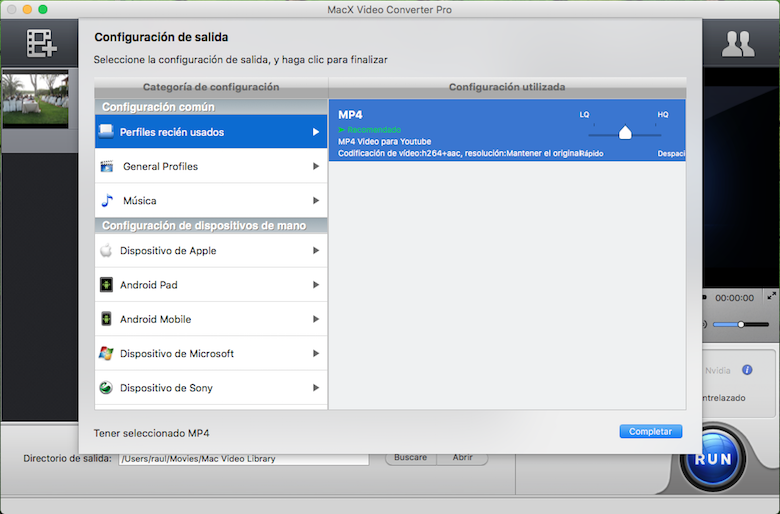Viewport: 780px width, 514px height.
Task: Click the macOS green zoom button
Action: (43, 9)
